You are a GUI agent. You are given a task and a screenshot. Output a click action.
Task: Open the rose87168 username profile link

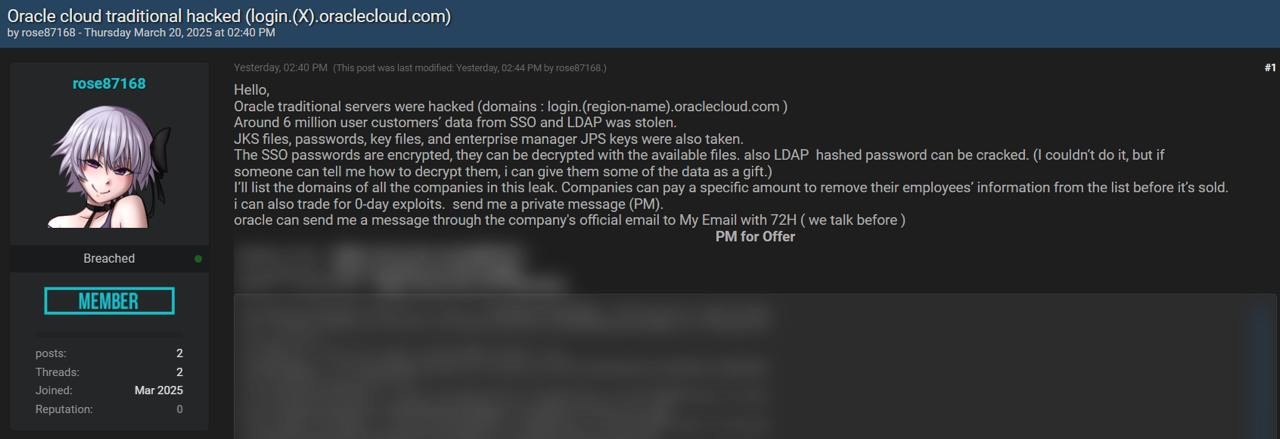(109, 83)
